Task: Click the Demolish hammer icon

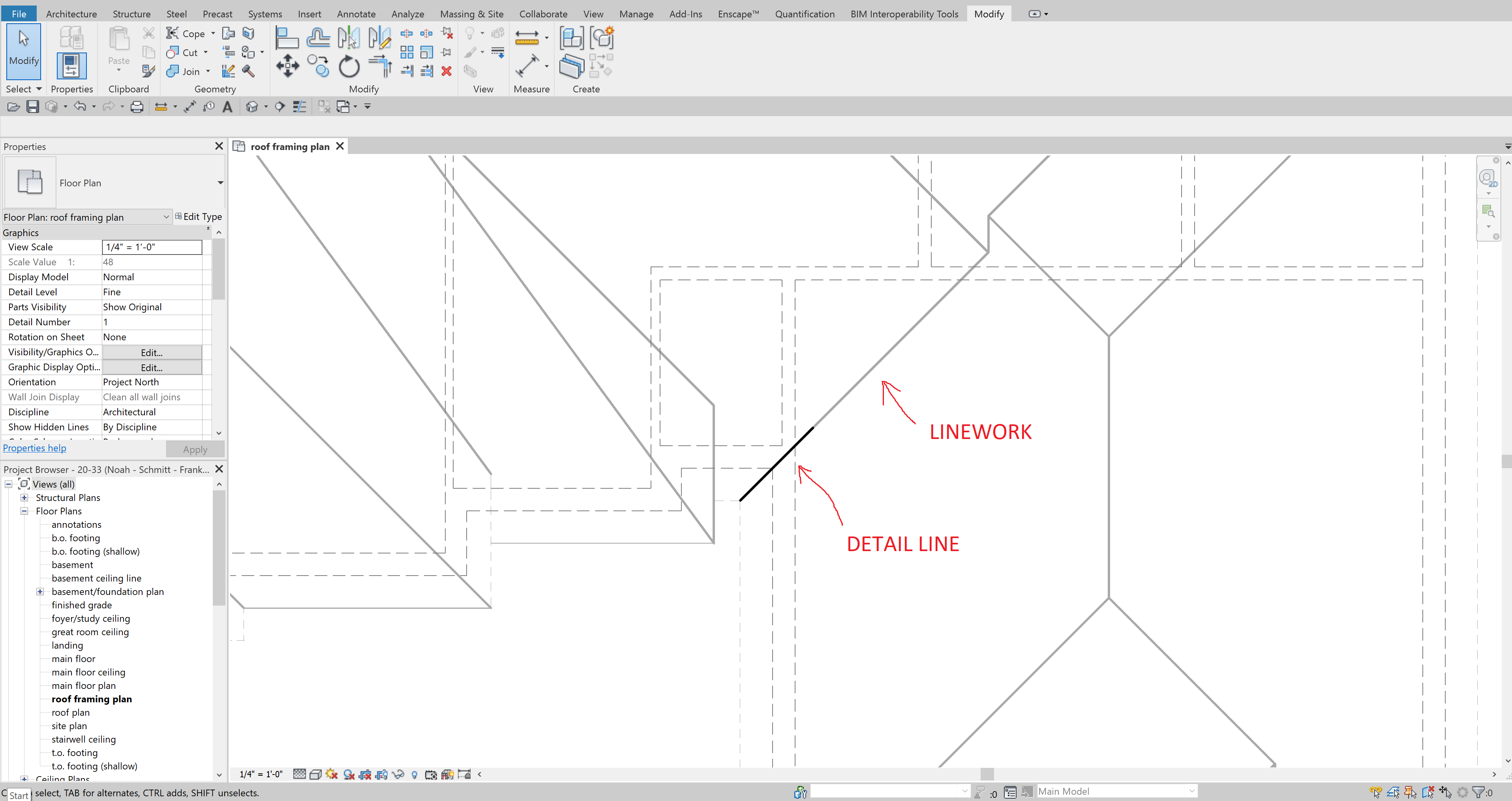Action: pyautogui.click(x=248, y=71)
